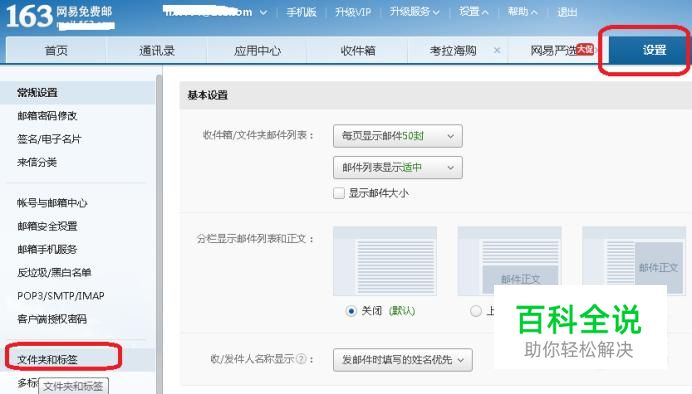Click the 163 logo
Screen dimensions: 692x394
pos(29,16)
